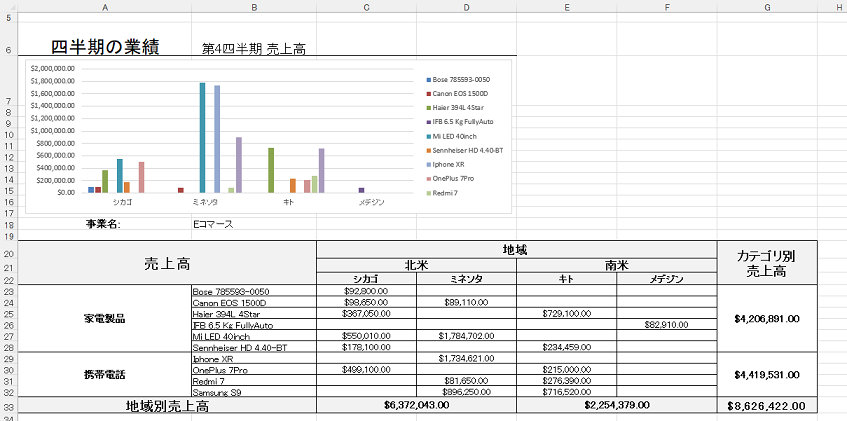
Task: Click the Samsung S9 table cell
Action: 254,392
